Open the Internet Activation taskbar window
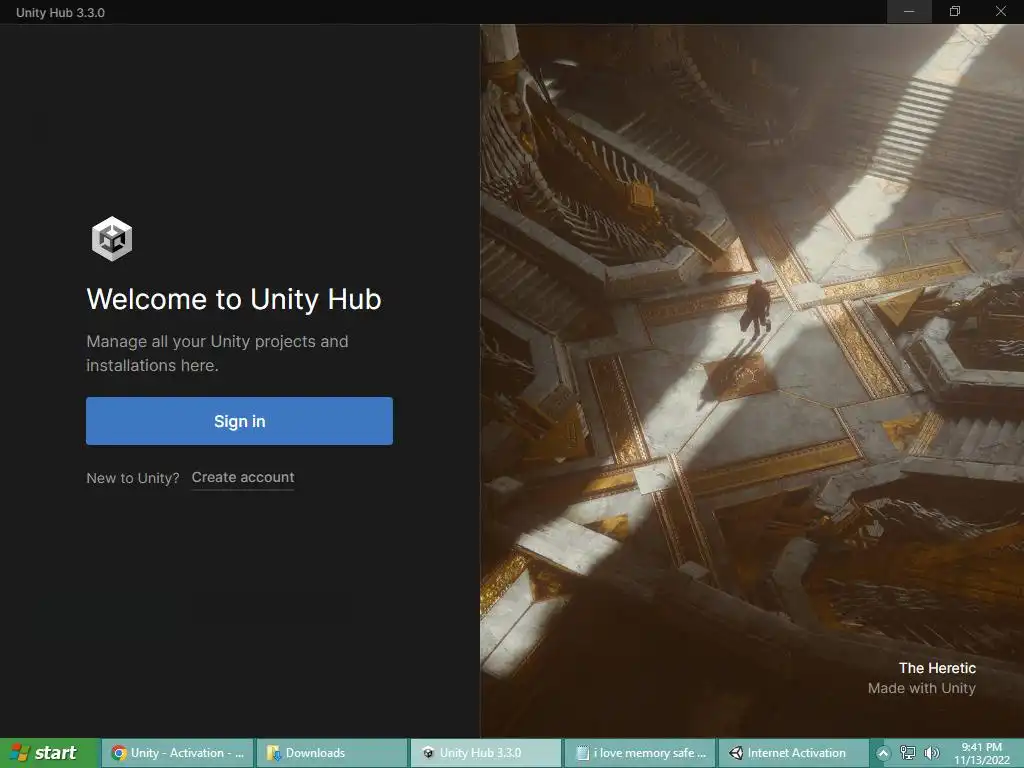Screen dimensions: 1024x768 [794, 753]
